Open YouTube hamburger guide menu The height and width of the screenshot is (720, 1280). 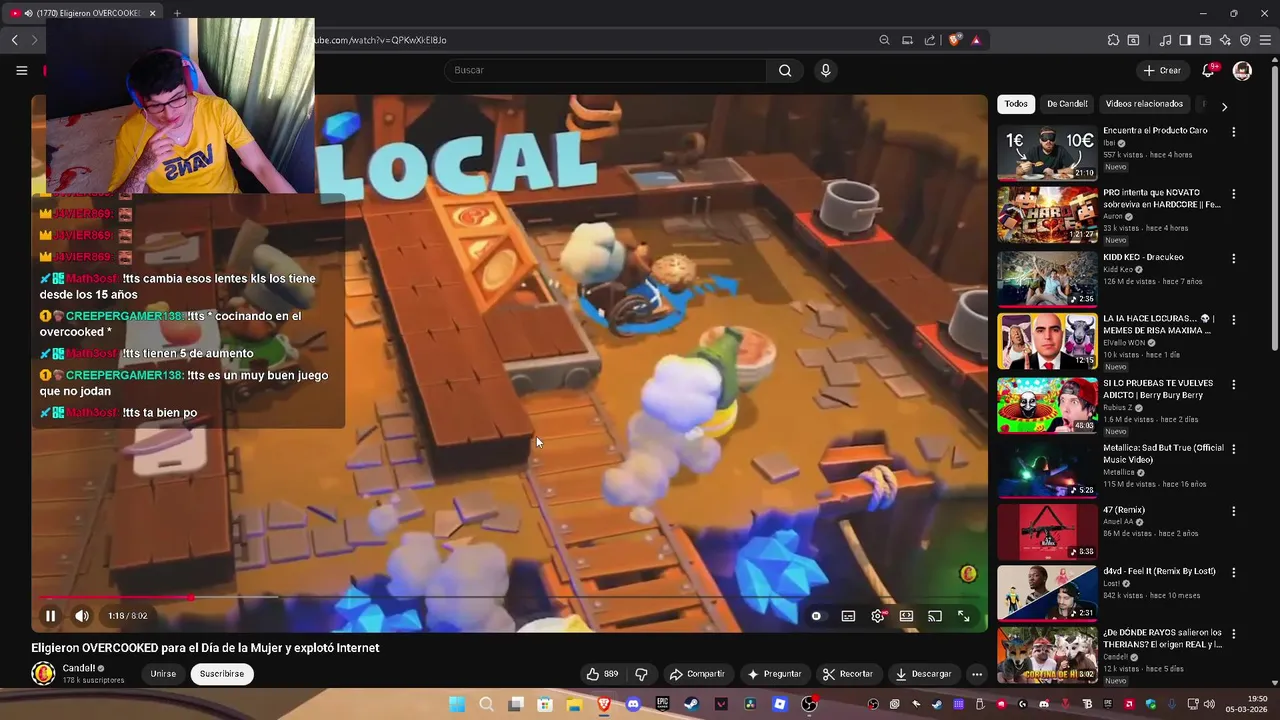[x=21, y=70]
